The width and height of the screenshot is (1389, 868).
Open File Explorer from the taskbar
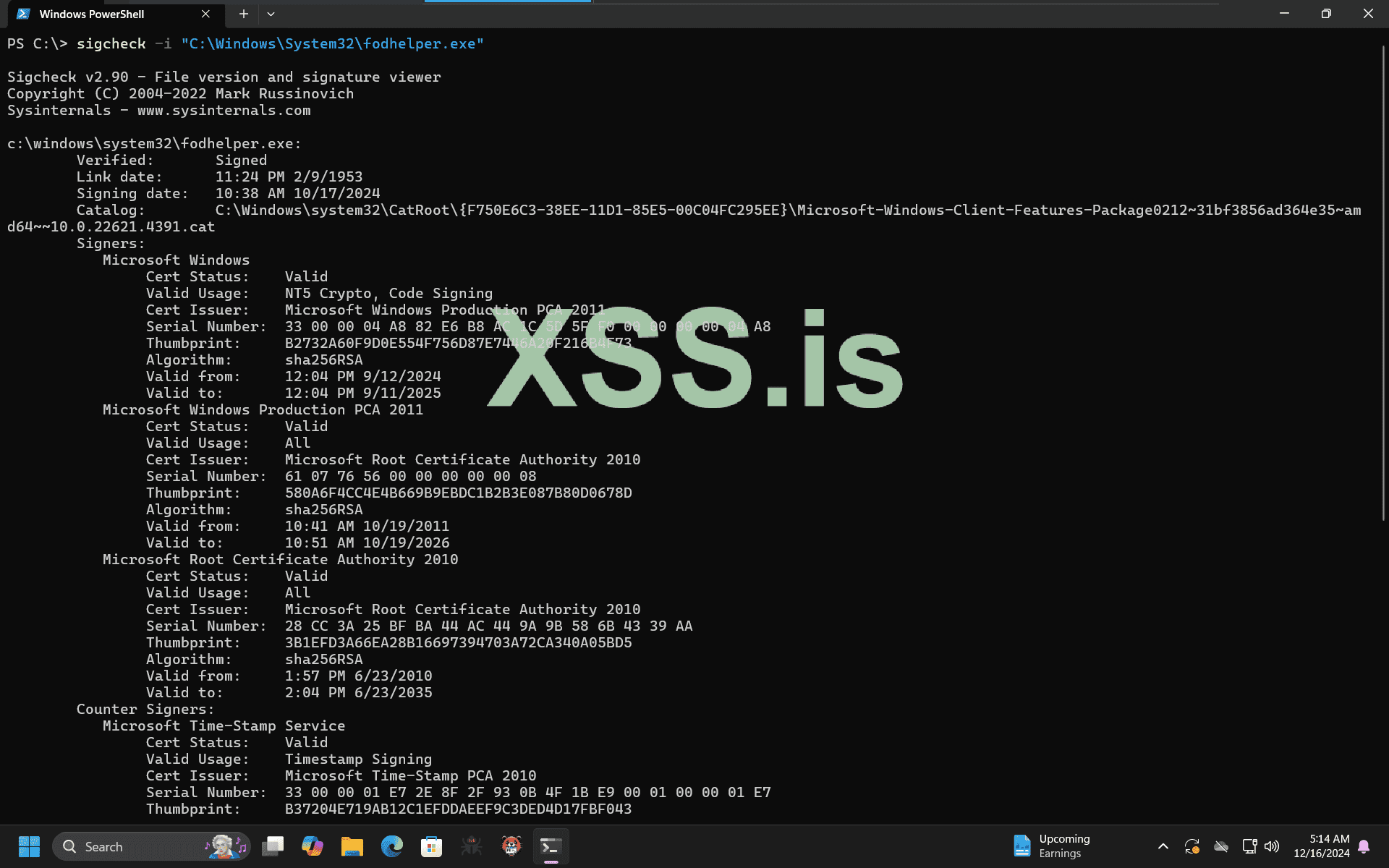click(352, 846)
